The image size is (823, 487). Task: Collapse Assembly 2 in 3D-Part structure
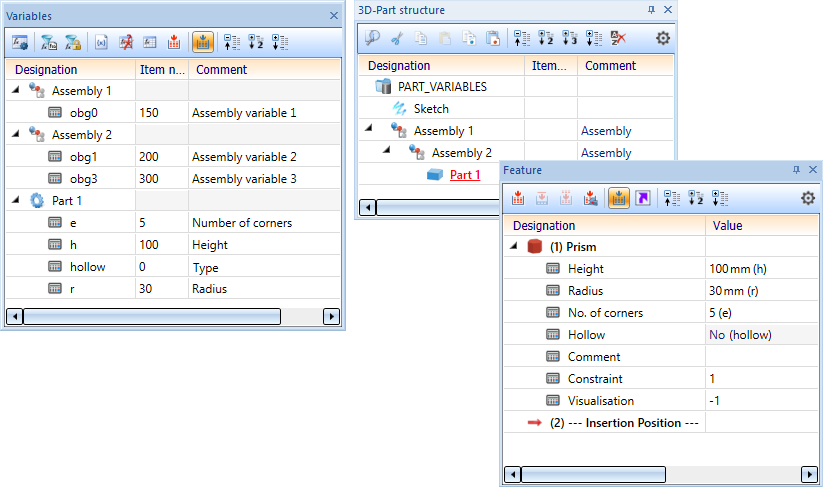(x=387, y=150)
